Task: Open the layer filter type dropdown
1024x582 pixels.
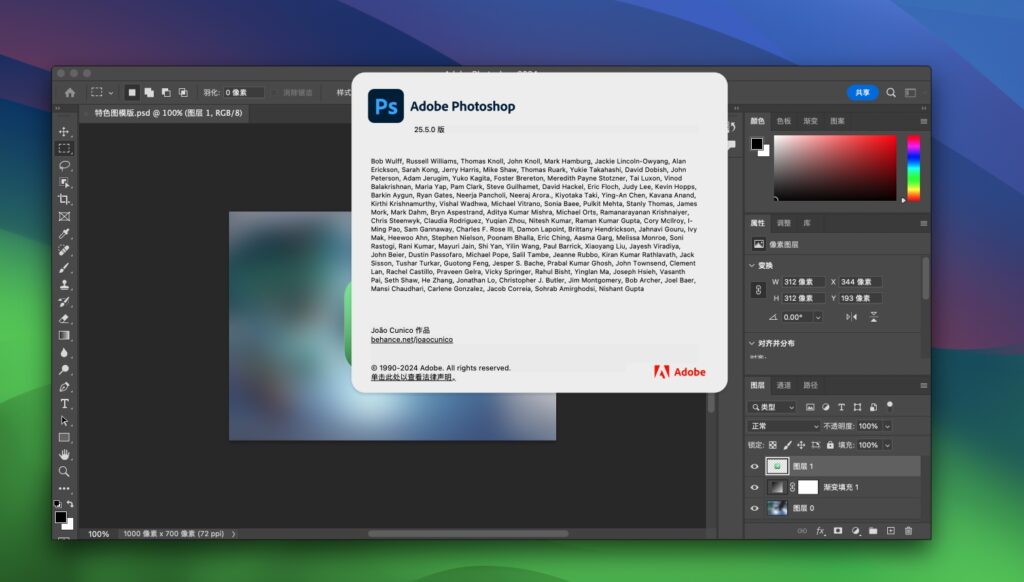Action: pos(772,407)
